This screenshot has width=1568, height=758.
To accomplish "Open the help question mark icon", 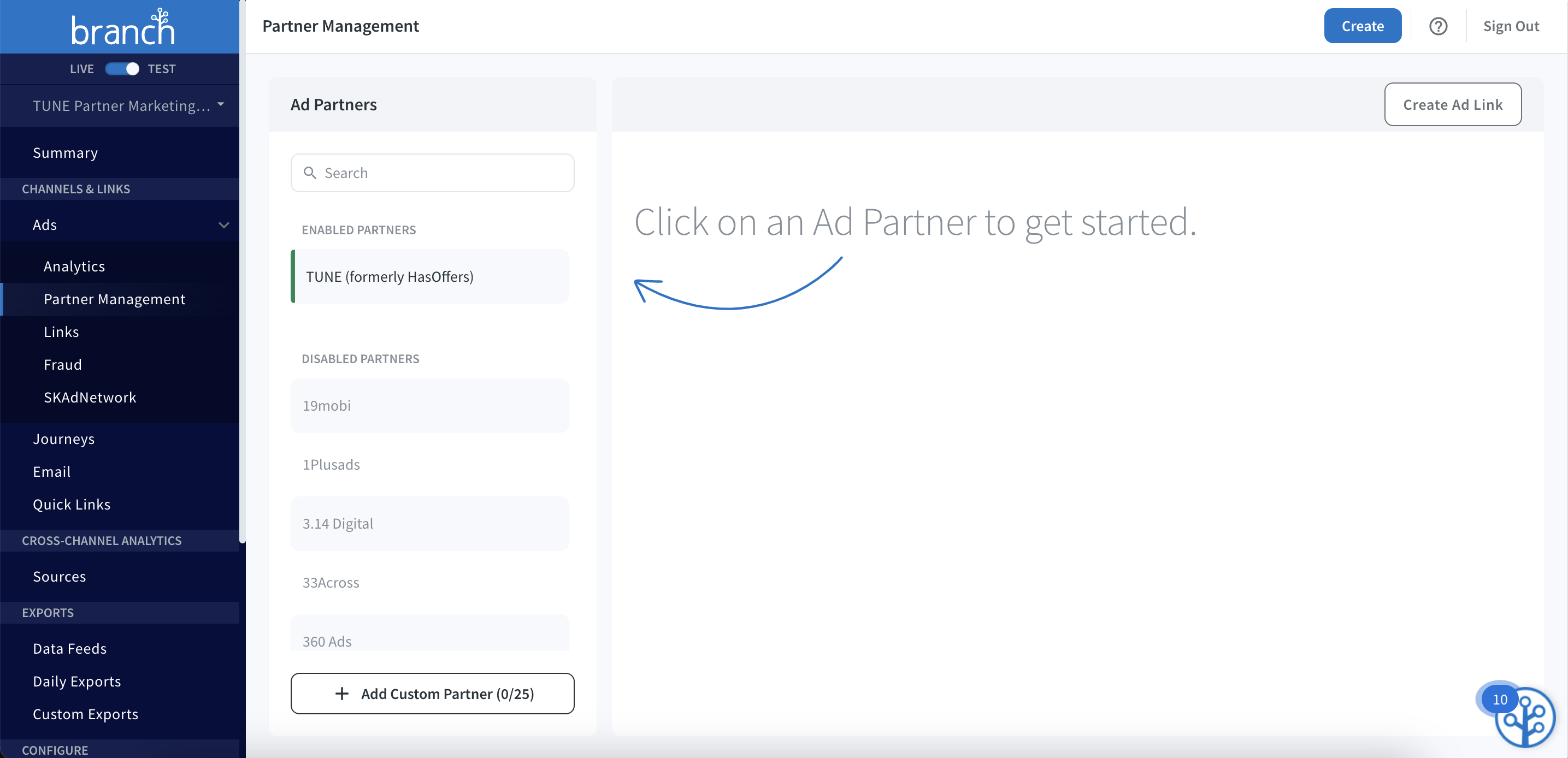I will click(x=1438, y=26).
